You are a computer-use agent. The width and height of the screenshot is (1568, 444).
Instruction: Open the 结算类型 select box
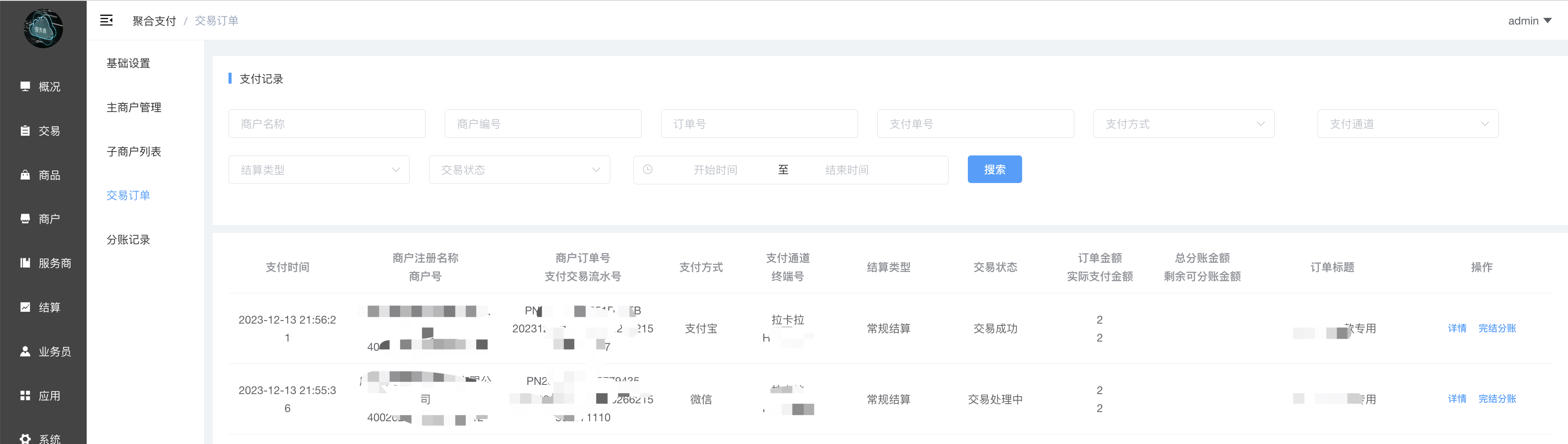point(318,169)
